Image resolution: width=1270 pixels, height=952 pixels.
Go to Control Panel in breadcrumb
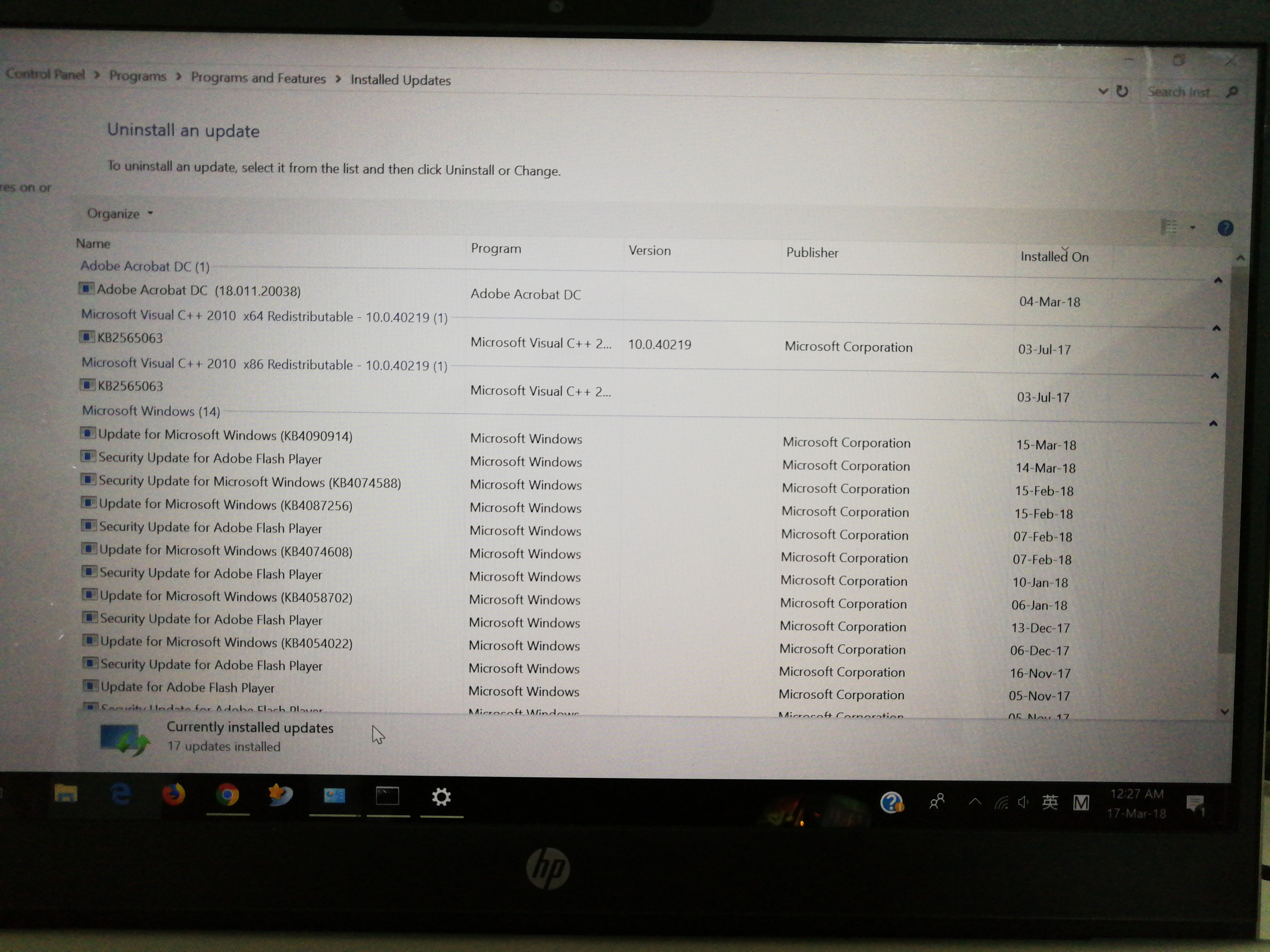[45, 74]
